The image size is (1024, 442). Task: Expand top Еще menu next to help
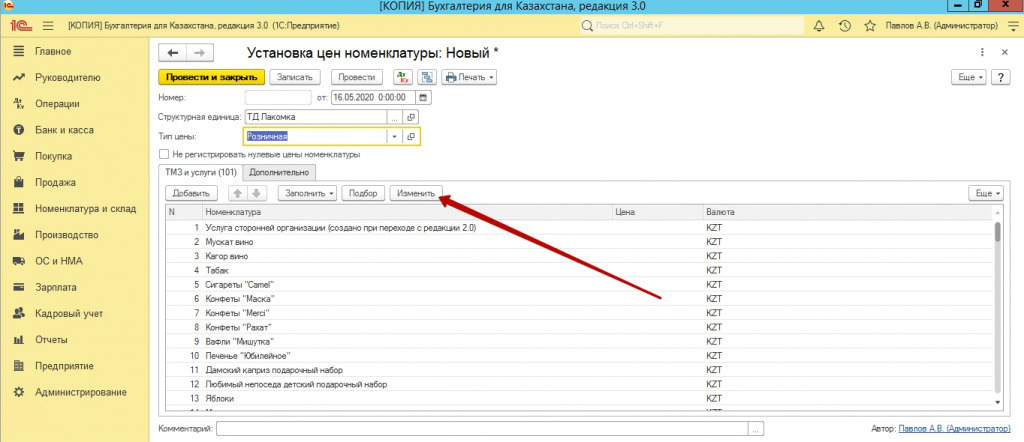(x=970, y=77)
